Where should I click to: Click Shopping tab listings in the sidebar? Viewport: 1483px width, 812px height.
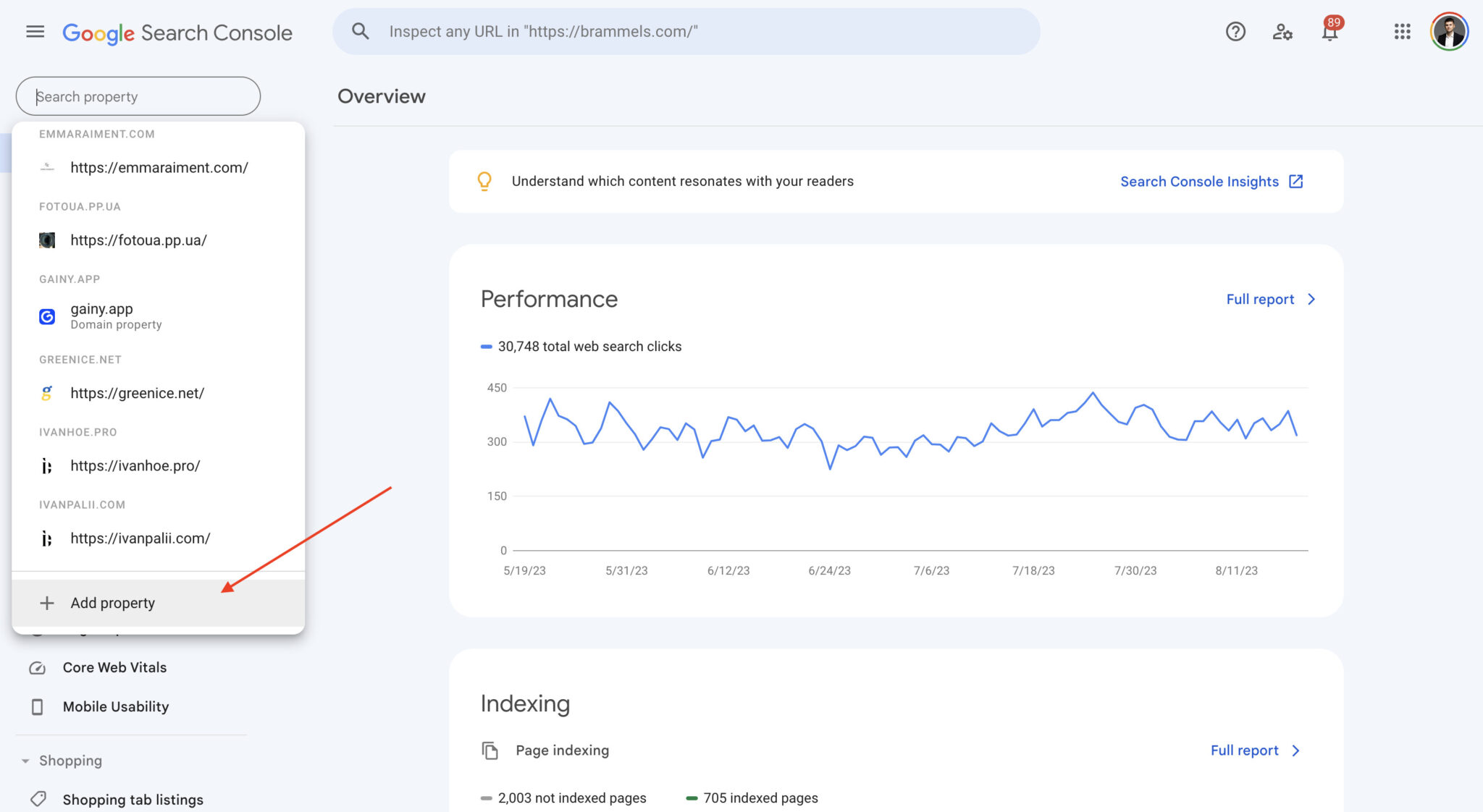point(133,799)
